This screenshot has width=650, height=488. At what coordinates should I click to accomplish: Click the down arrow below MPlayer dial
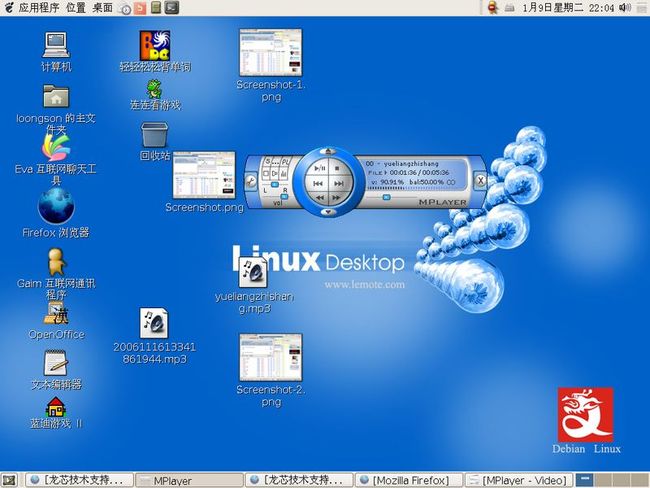point(328,212)
